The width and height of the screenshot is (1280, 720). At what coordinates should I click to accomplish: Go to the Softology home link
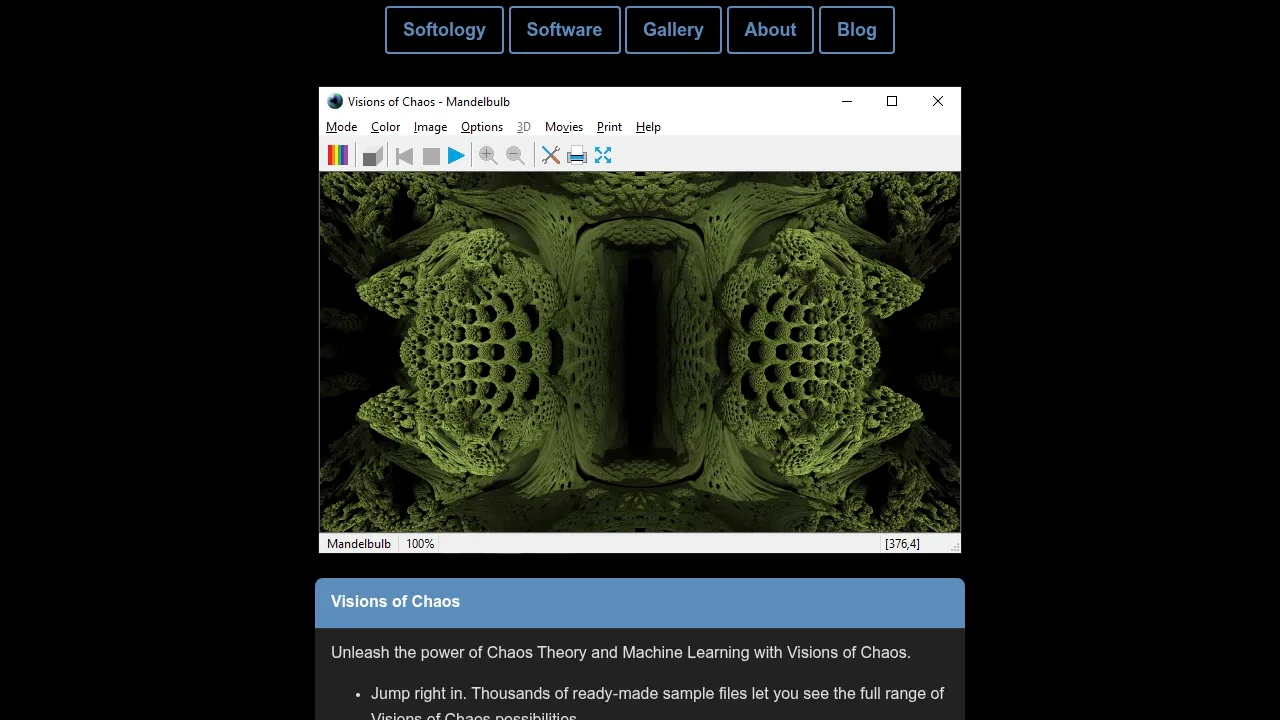click(444, 30)
